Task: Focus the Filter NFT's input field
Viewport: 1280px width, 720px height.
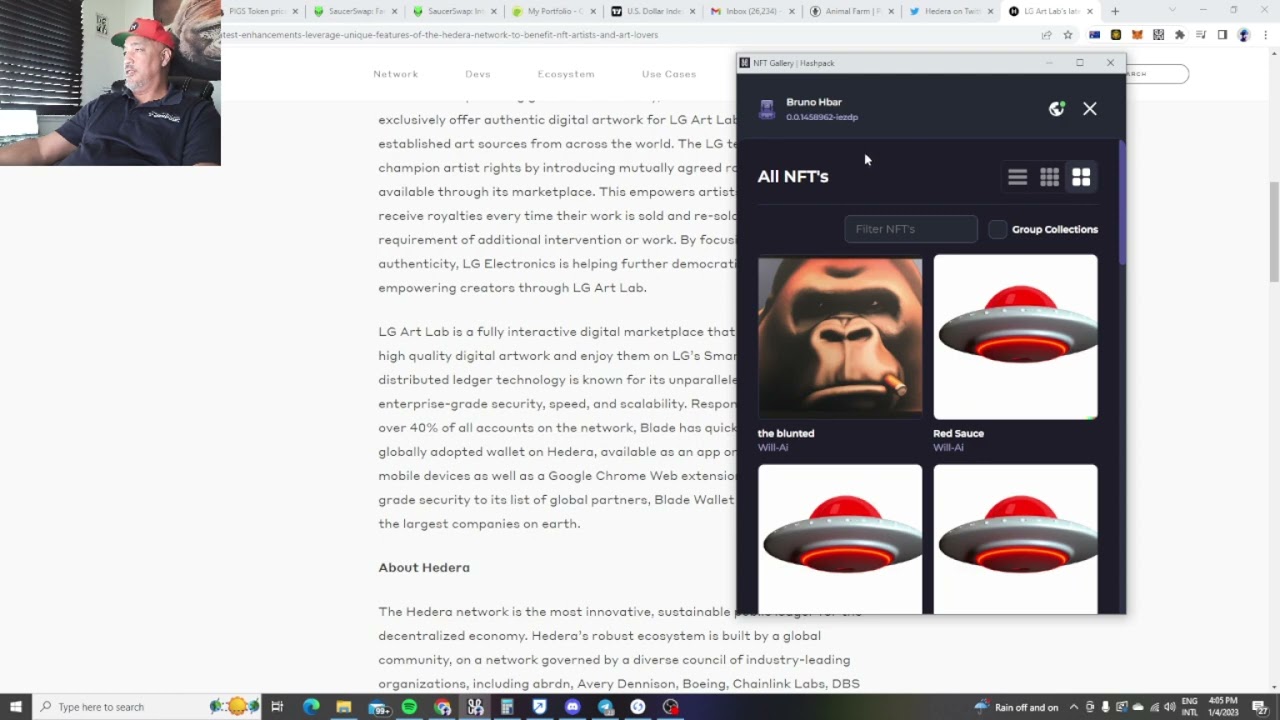Action: (911, 229)
